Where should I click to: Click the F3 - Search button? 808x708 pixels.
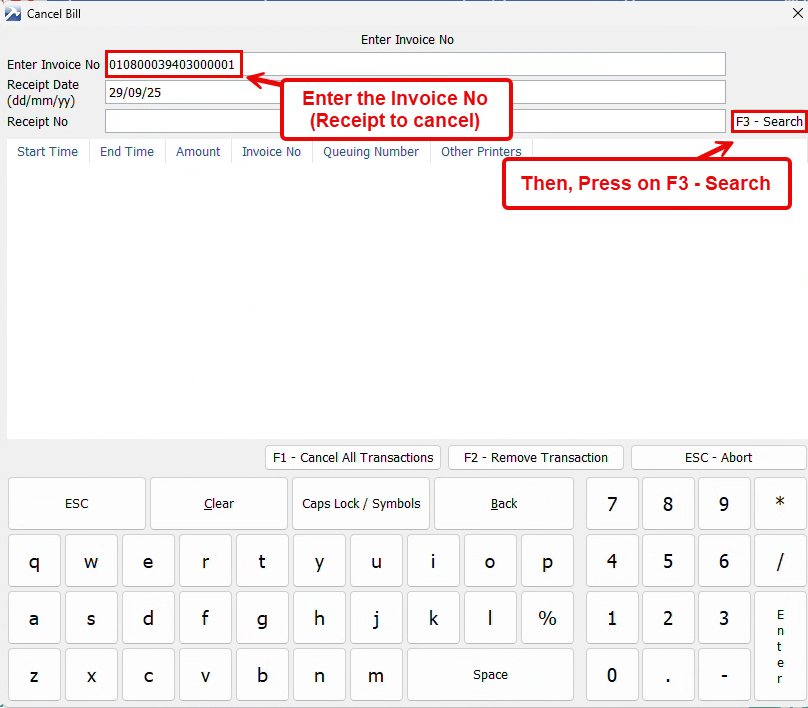769,121
